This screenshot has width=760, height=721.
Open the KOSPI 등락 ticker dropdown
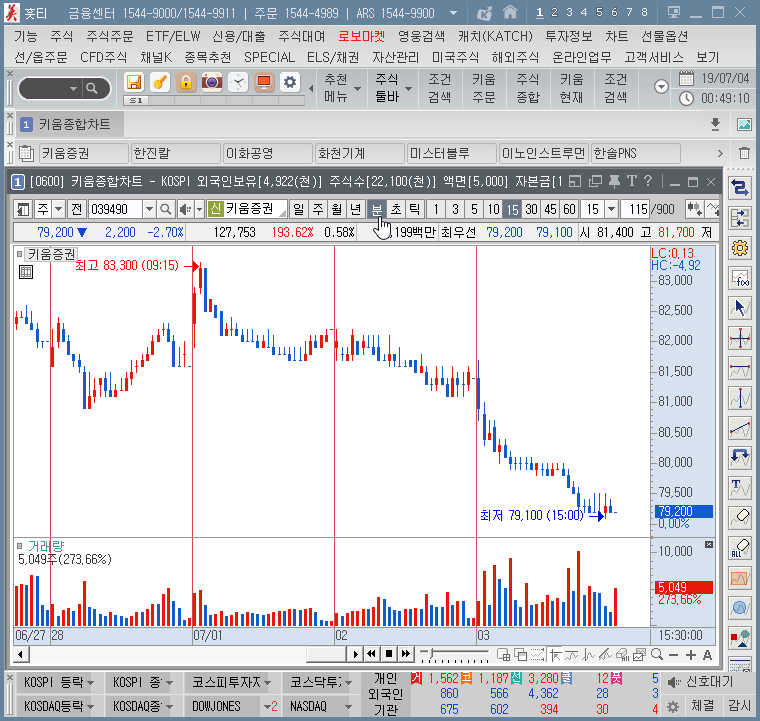tap(90, 683)
